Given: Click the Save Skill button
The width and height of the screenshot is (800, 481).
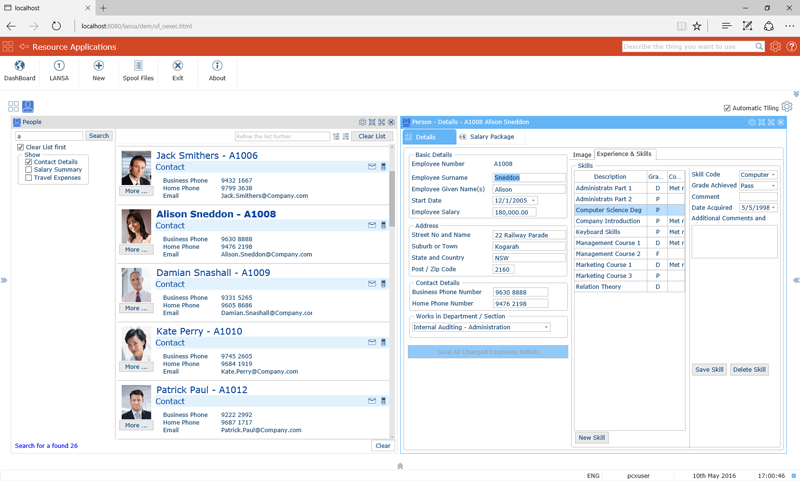Looking at the screenshot, I should pyautogui.click(x=709, y=370).
